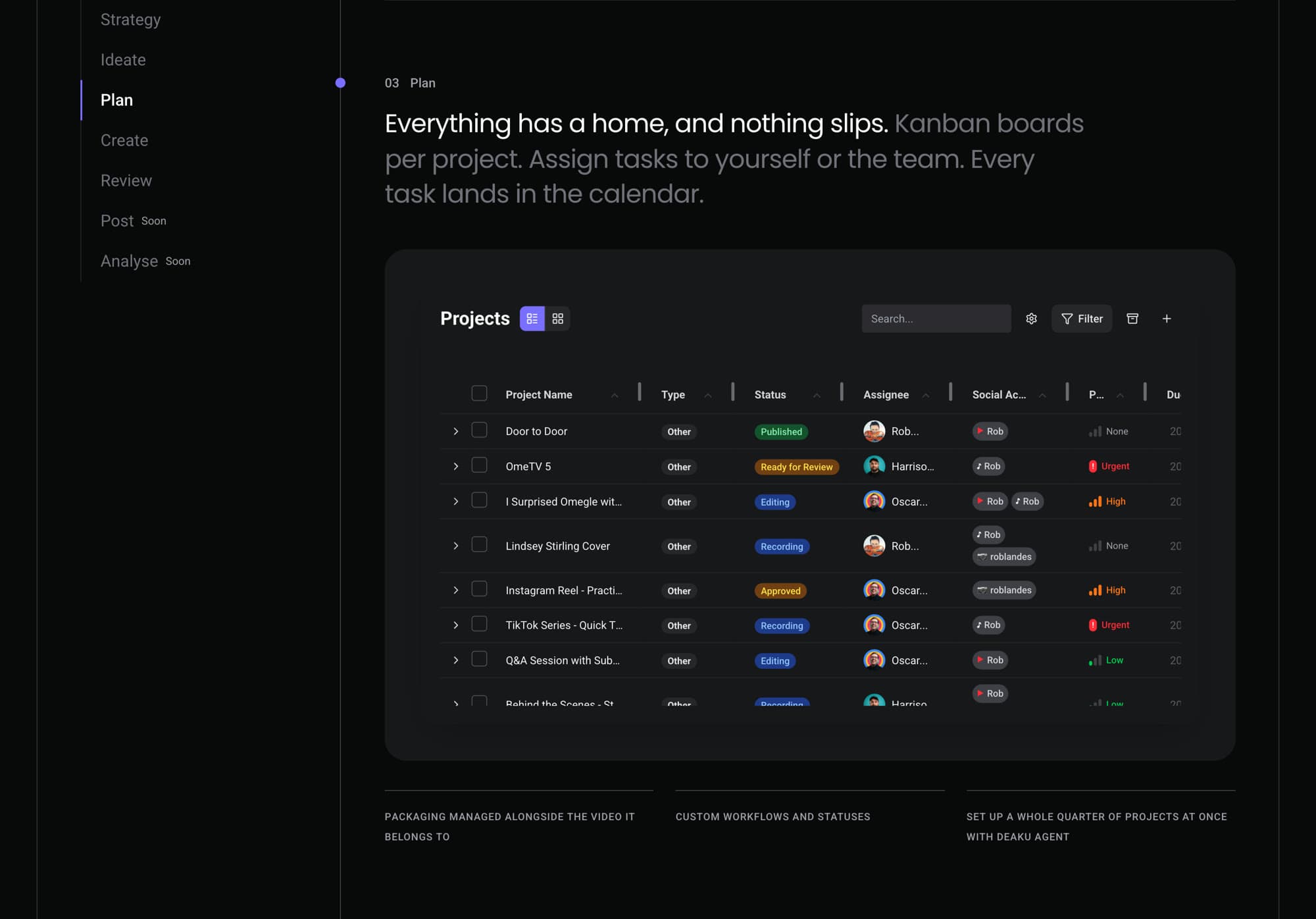The height and width of the screenshot is (919, 1316).
Task: Sort by the Type column arrow
Action: coord(707,395)
